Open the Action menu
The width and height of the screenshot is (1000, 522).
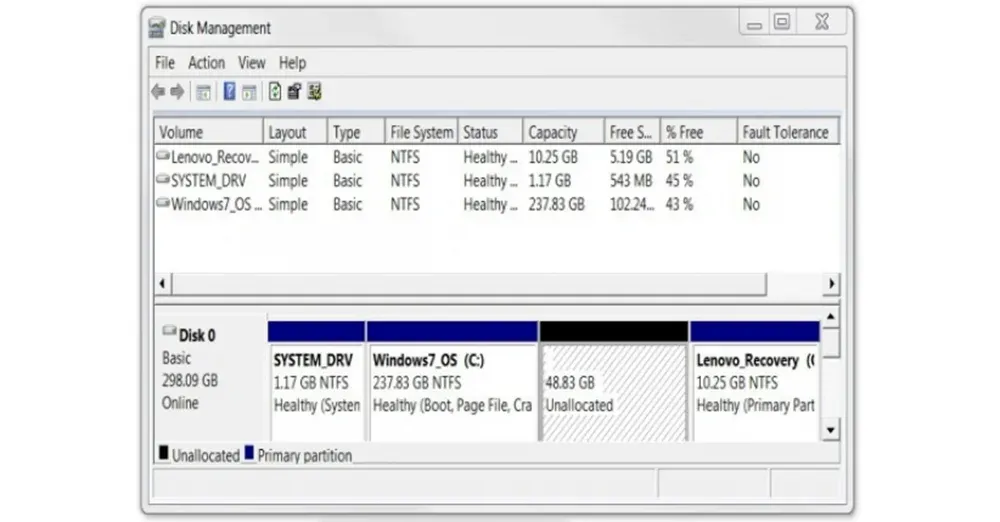coord(207,63)
